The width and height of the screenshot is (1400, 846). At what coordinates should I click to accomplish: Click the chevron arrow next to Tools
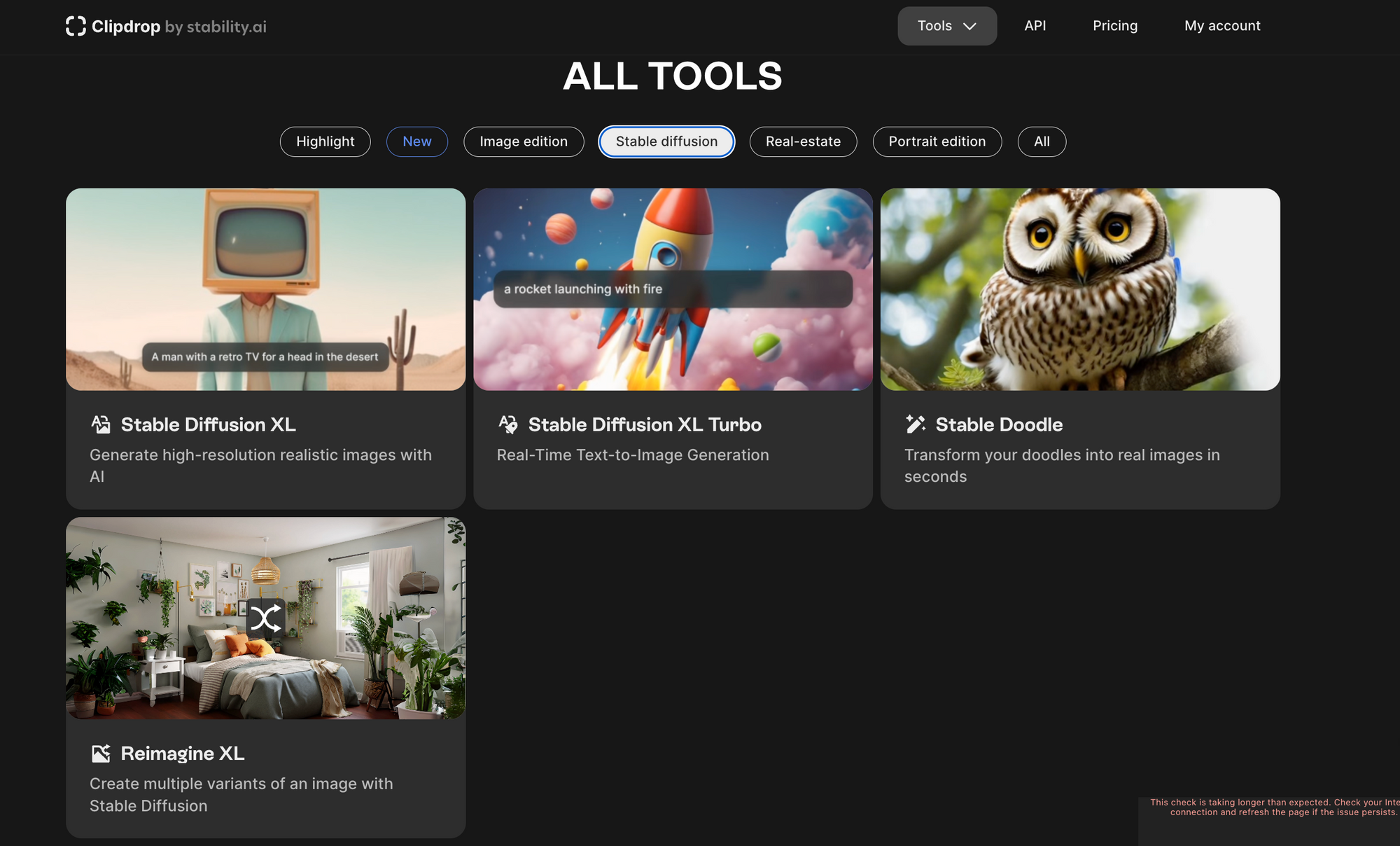tap(969, 27)
